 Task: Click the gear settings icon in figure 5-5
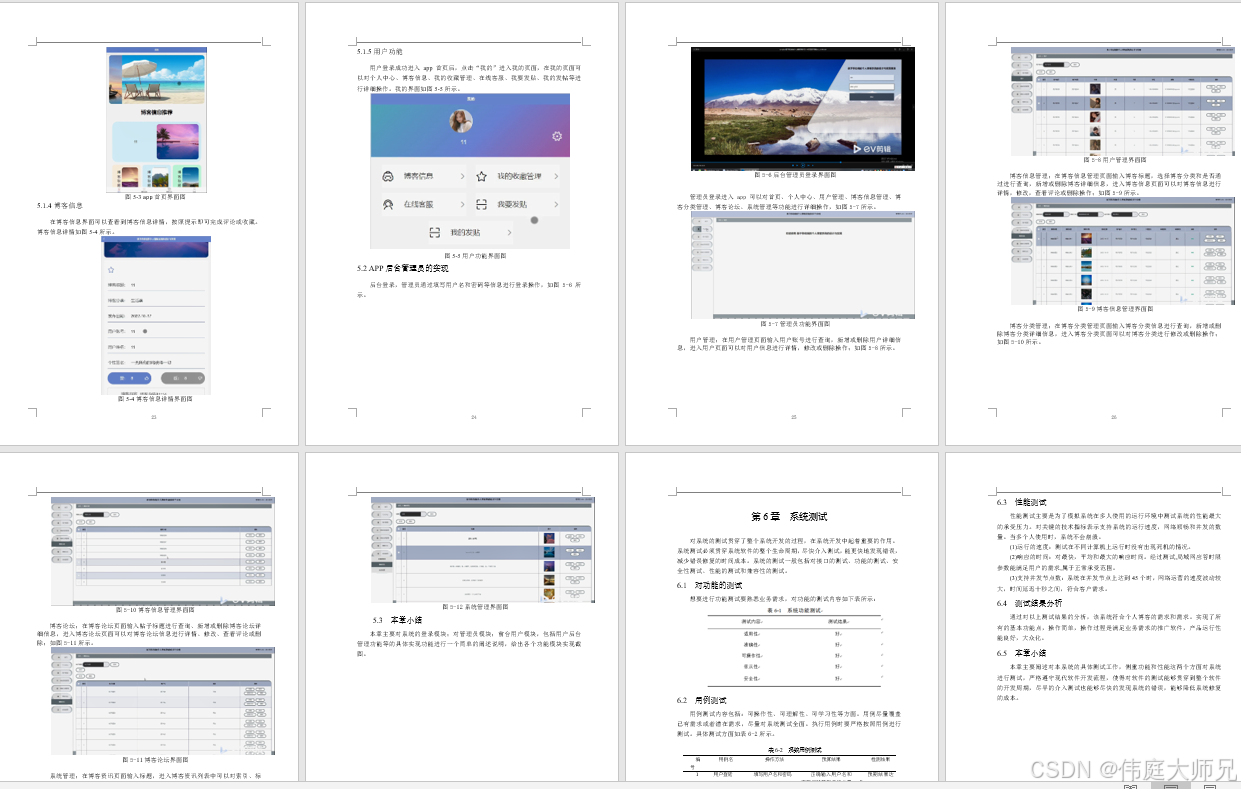point(557,137)
